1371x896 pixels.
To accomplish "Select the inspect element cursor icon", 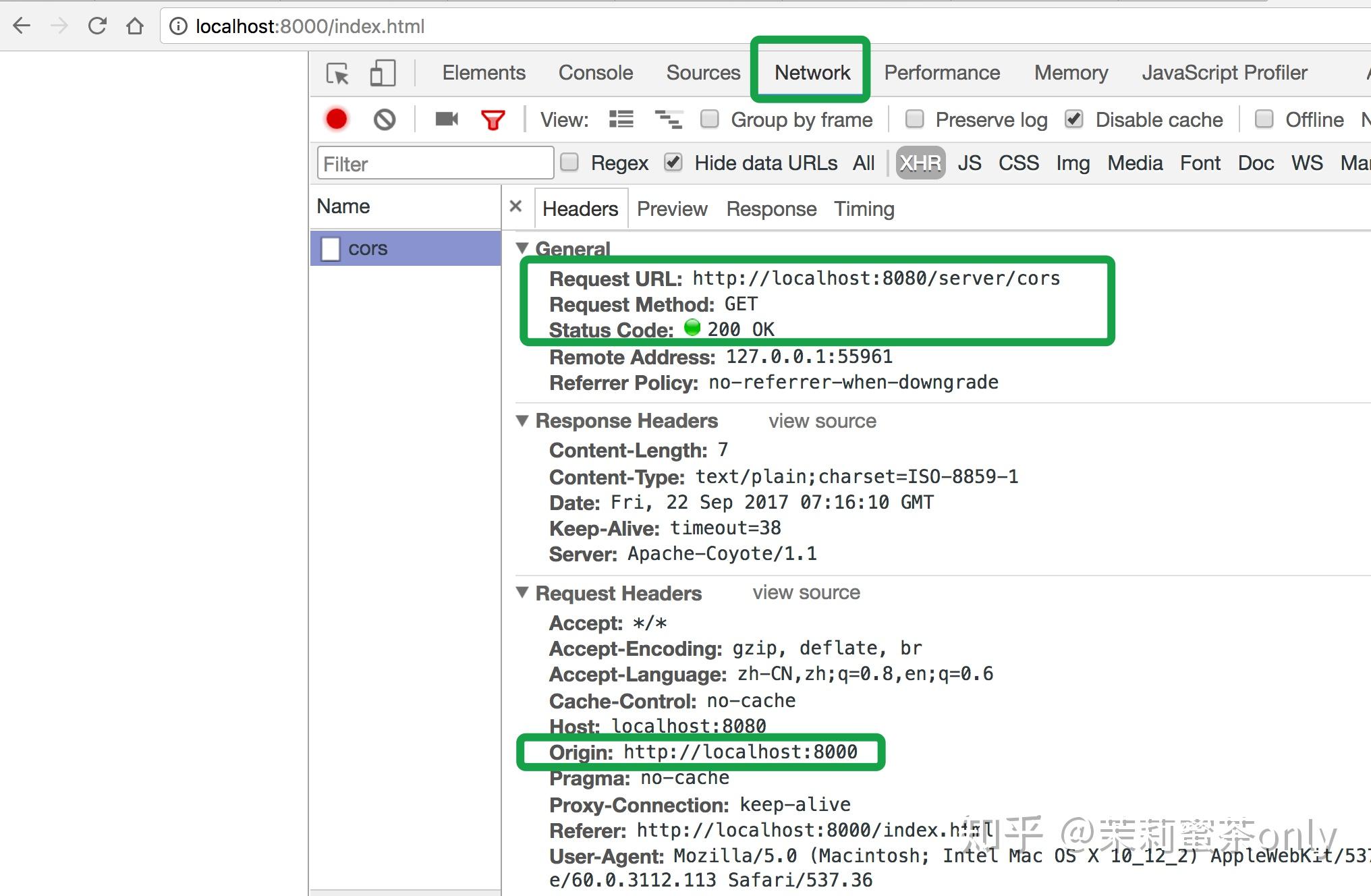I will [337, 73].
